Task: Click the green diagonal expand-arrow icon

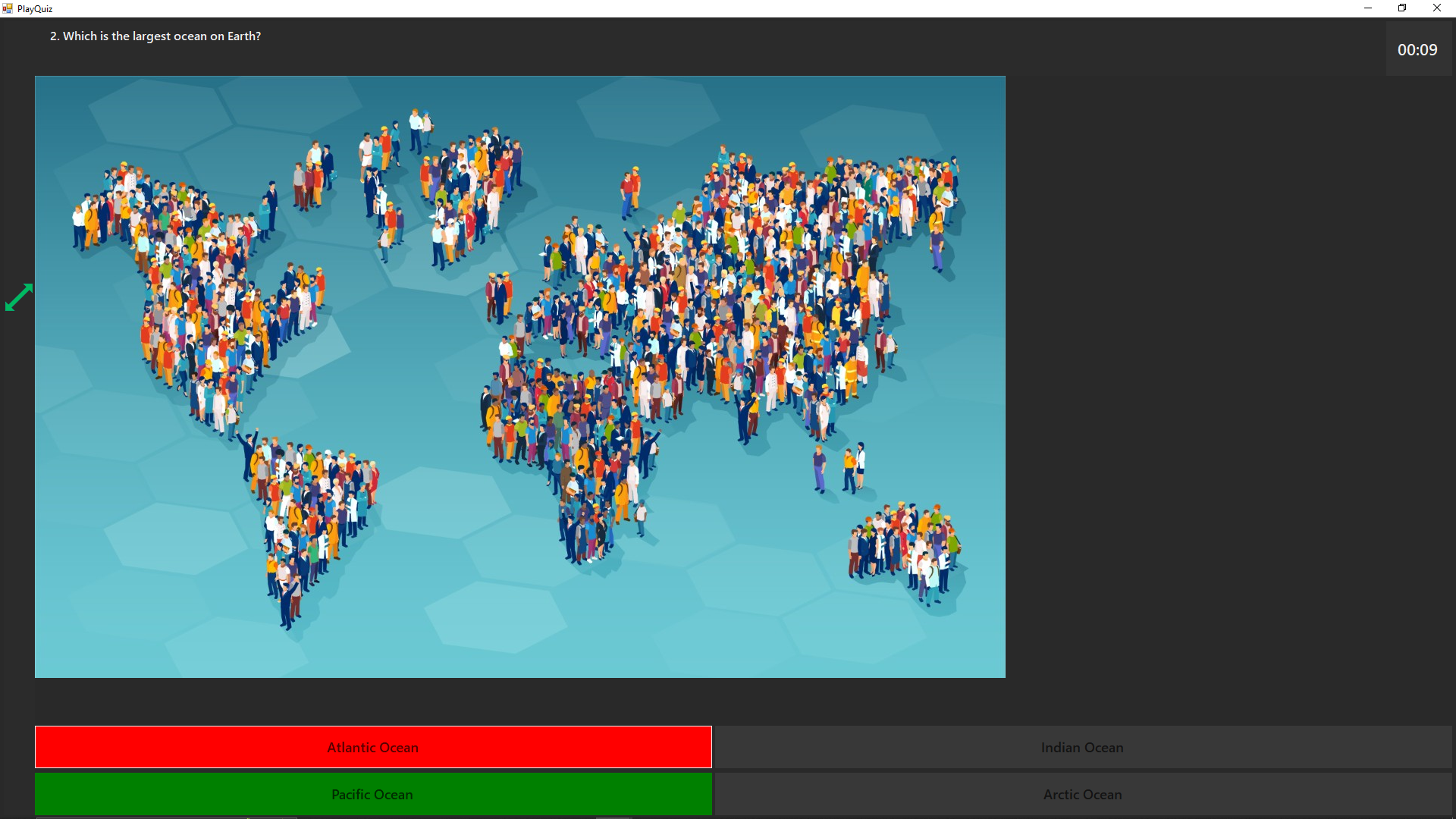Action: (x=19, y=297)
